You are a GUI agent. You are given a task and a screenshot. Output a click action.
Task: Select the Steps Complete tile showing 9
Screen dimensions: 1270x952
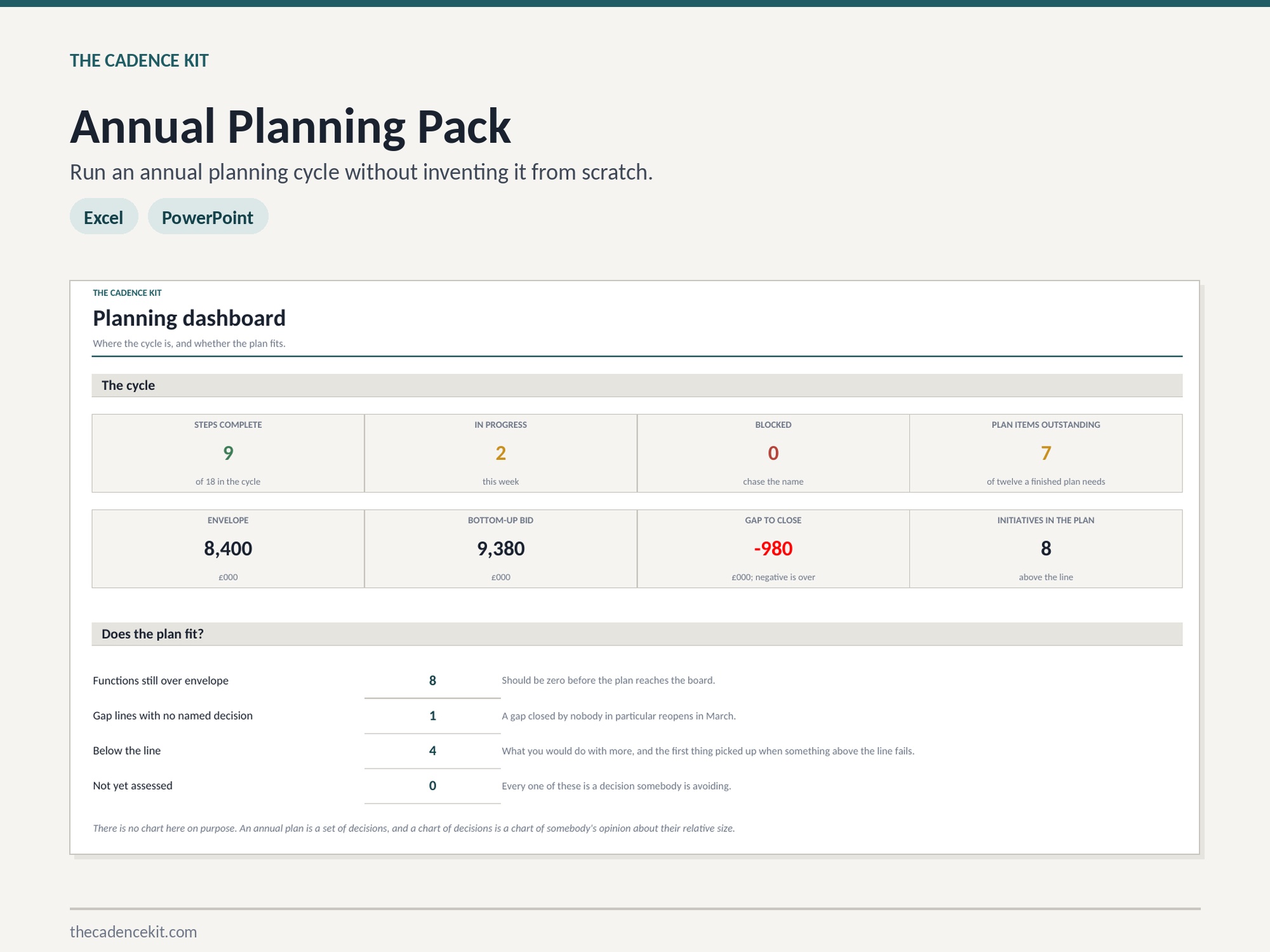tap(228, 453)
